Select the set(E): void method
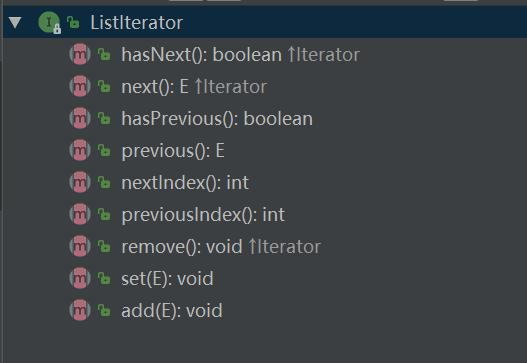Screen dimensions: 527x363 click(x=167, y=279)
